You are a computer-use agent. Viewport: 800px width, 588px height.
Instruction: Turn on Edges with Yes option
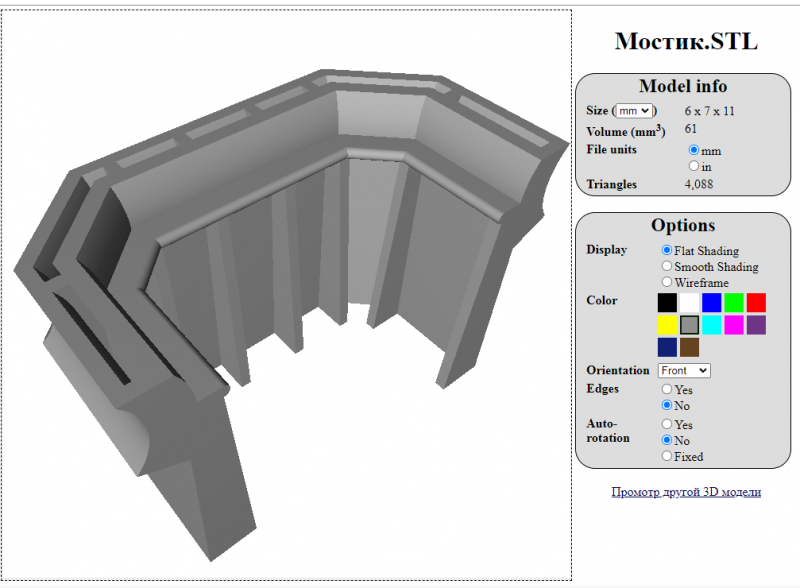pos(667,390)
